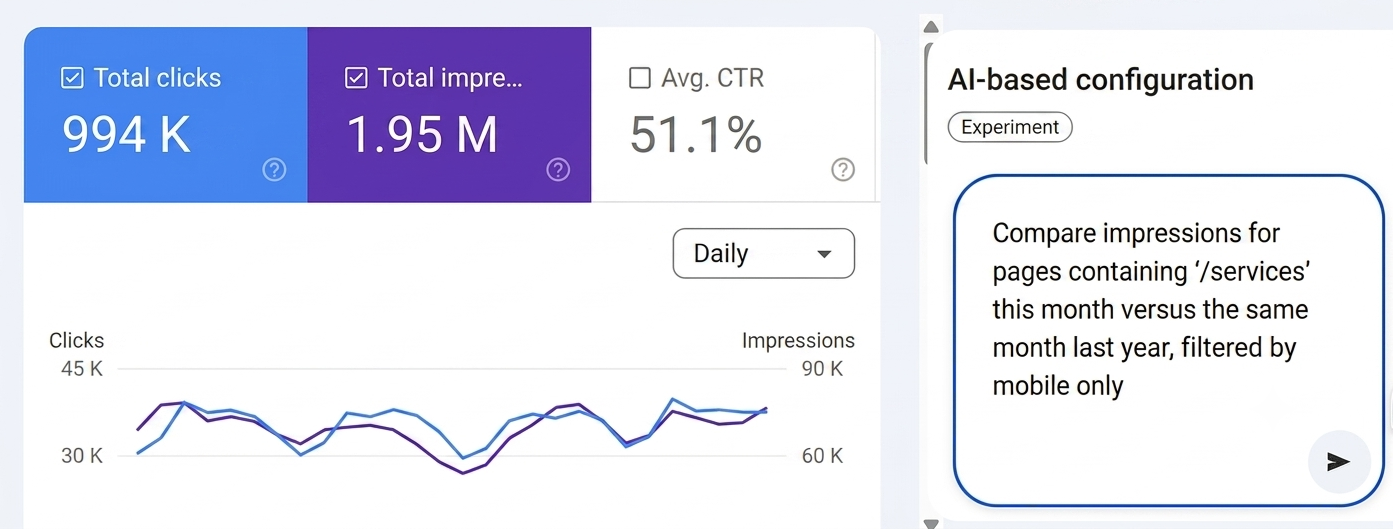1393x529 pixels.
Task: Click the side panel scrollbar thumb
Action: pos(927,102)
